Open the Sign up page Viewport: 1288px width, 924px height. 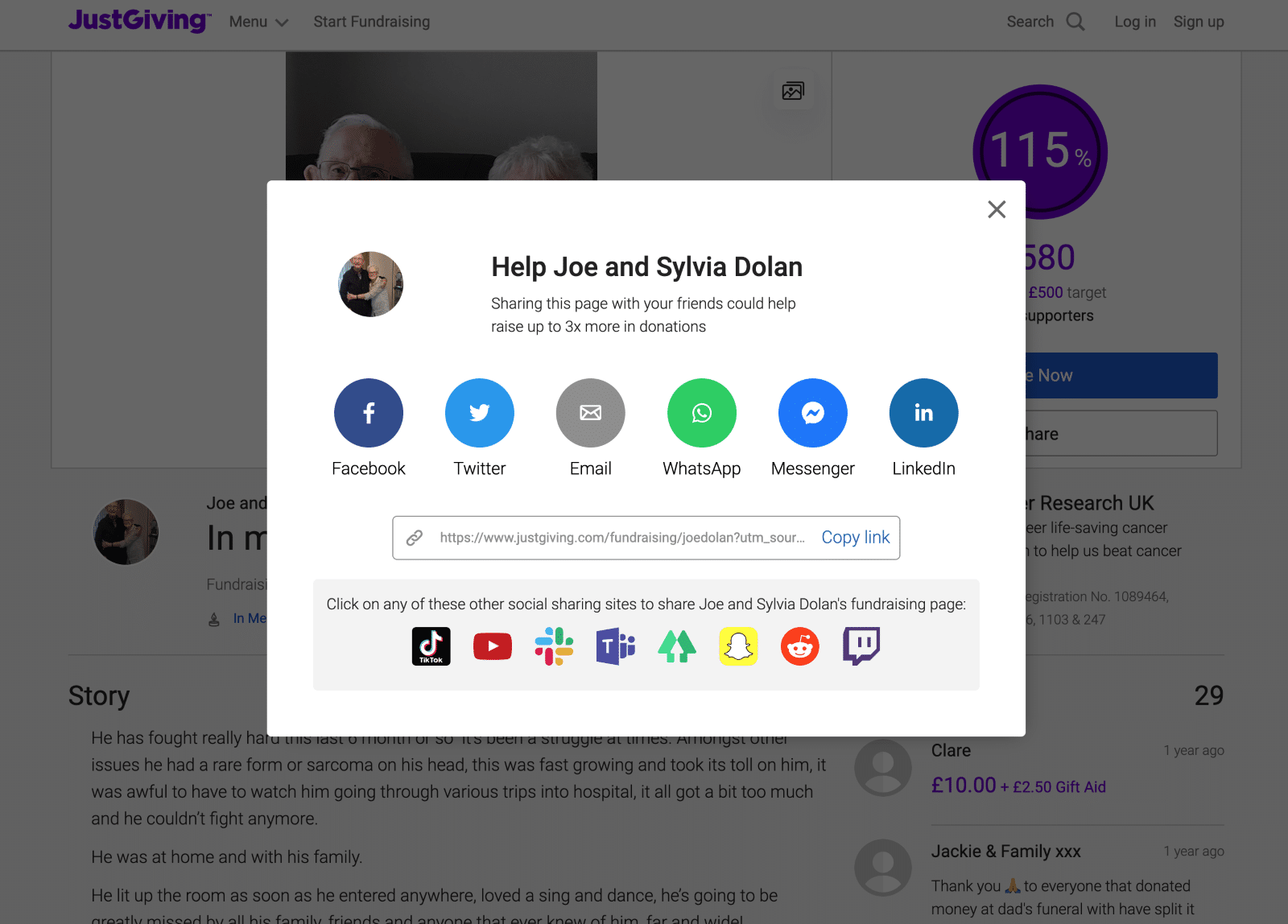coord(1199,22)
